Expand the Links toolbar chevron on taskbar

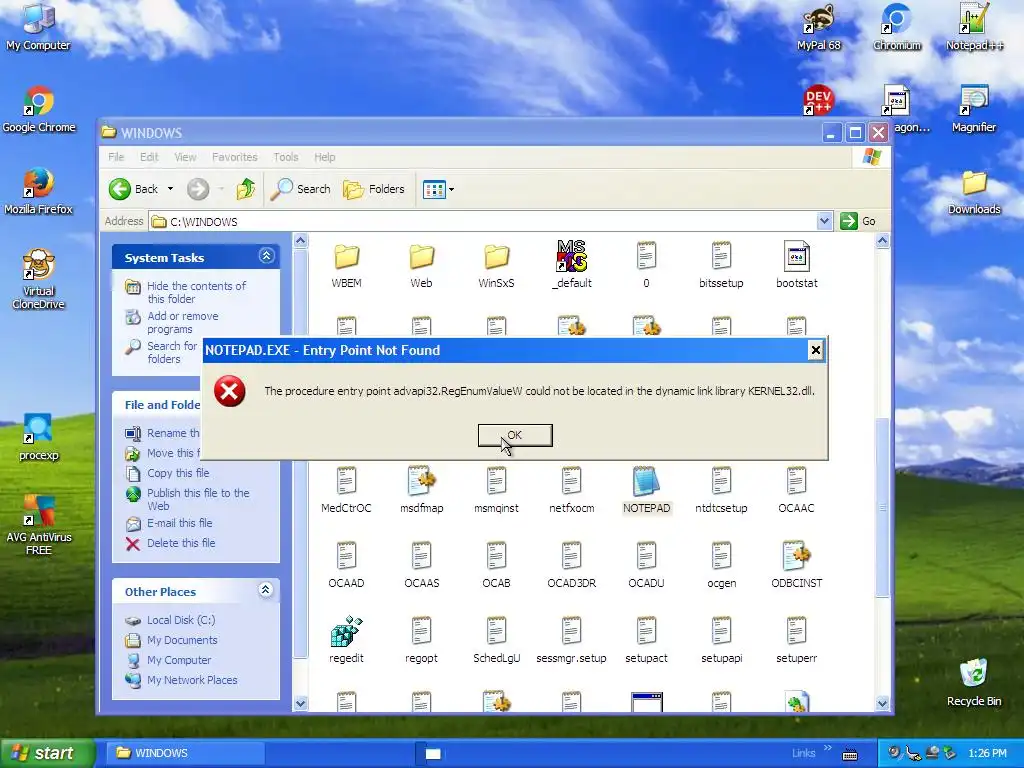click(828, 748)
